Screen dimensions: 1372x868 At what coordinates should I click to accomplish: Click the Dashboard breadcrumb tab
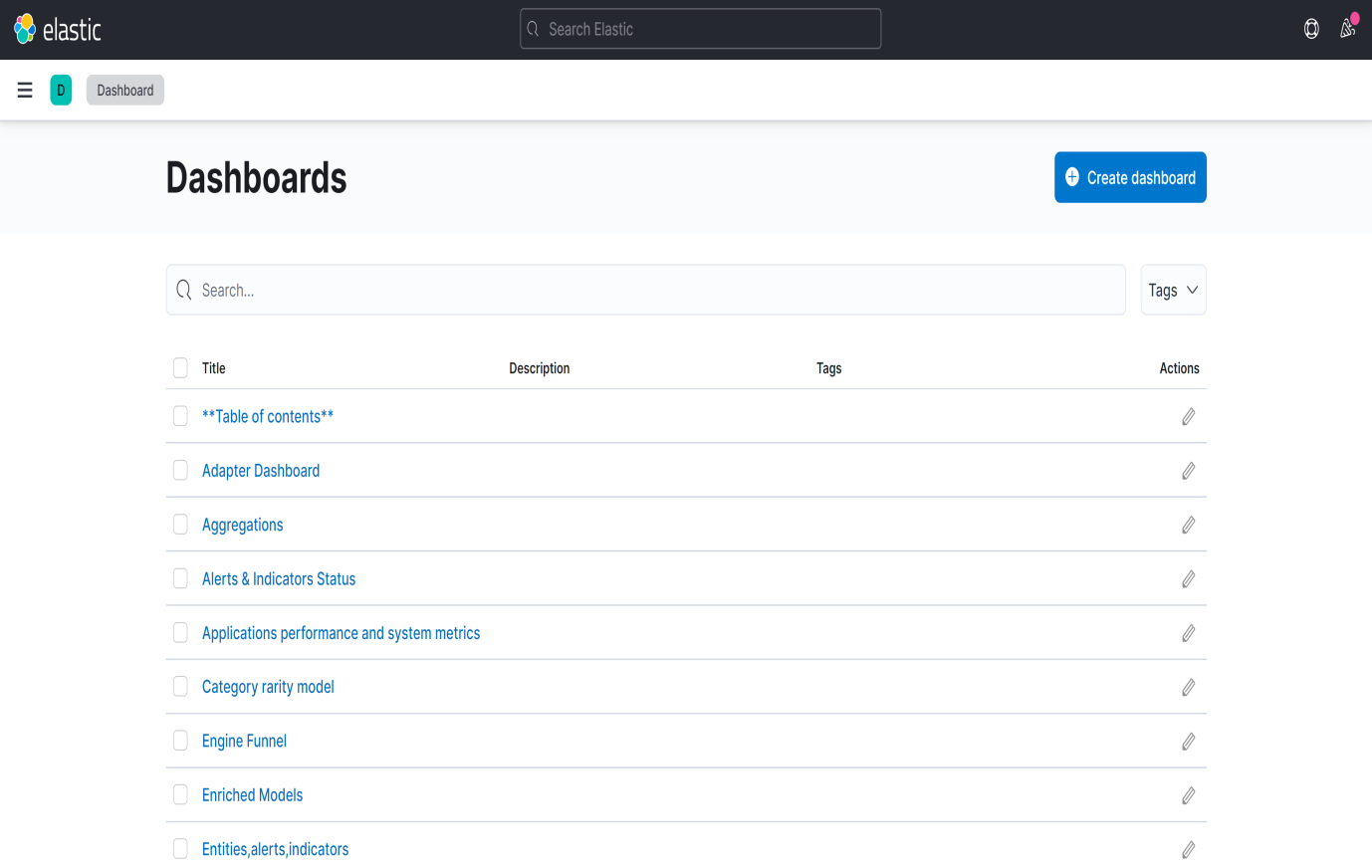click(124, 90)
